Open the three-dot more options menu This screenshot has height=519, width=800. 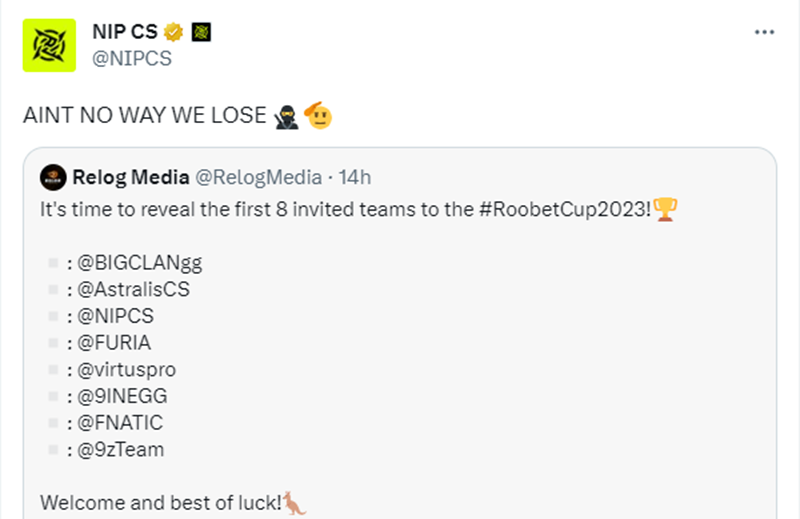(764, 32)
